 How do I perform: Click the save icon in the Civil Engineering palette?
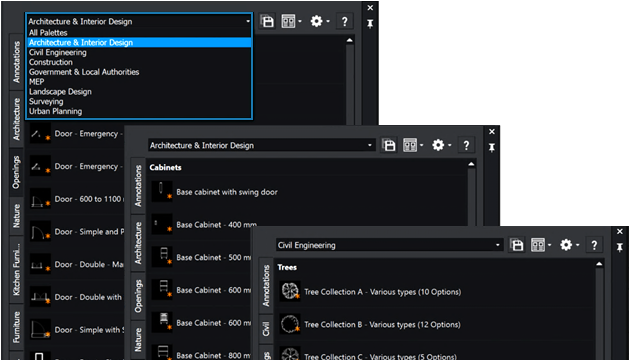coord(517,245)
